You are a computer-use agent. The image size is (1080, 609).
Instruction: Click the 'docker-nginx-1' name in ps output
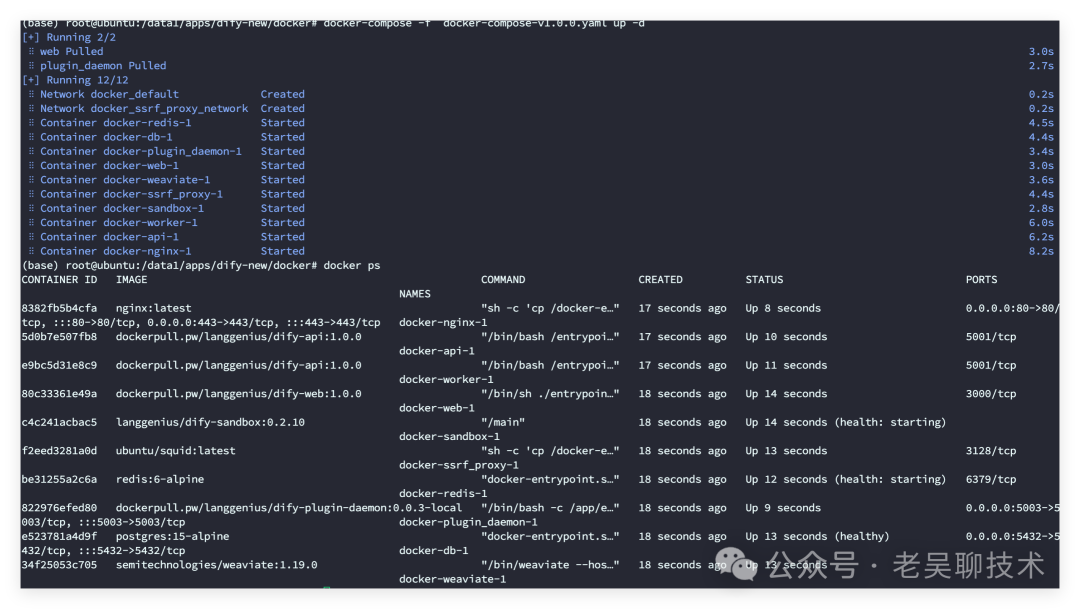[443, 322]
